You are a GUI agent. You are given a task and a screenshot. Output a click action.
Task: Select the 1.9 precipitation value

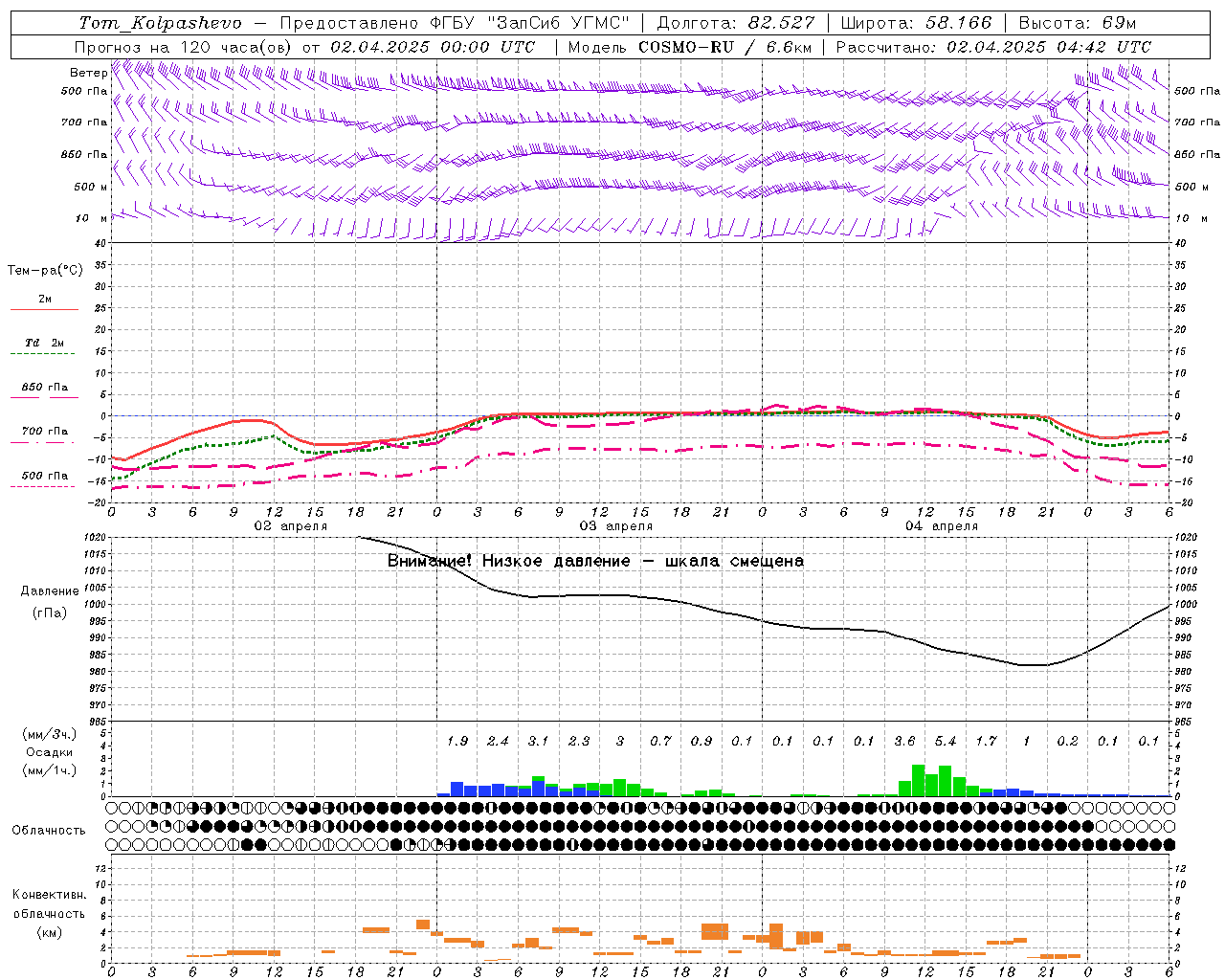pos(457,741)
